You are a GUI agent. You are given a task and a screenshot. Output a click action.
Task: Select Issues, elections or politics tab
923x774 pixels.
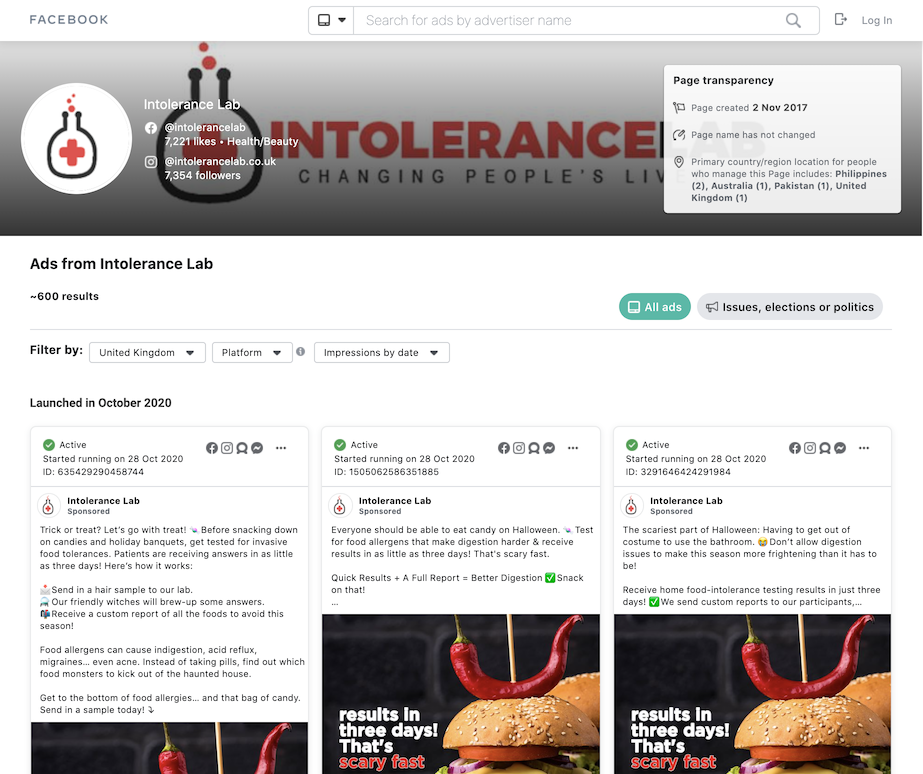click(x=789, y=307)
